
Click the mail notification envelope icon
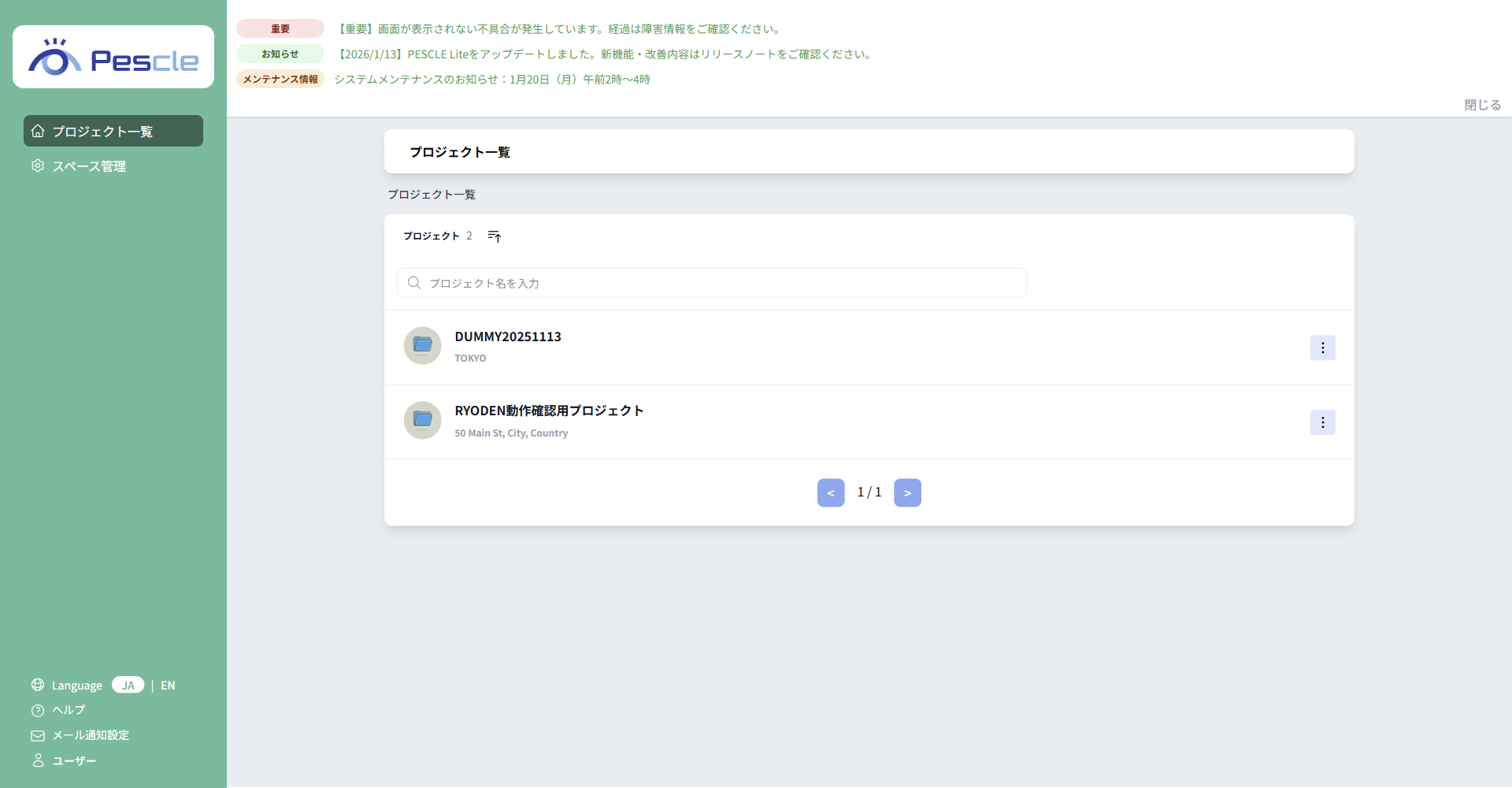pyautogui.click(x=38, y=736)
